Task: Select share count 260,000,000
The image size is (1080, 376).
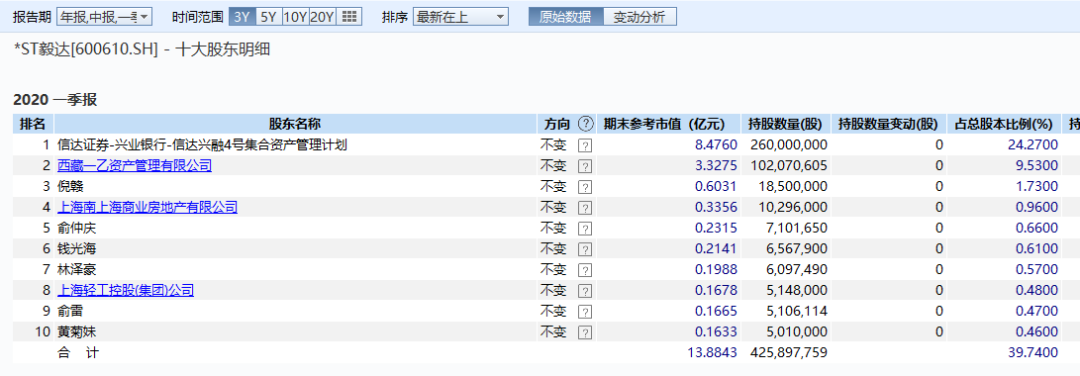Action: [x=789, y=145]
